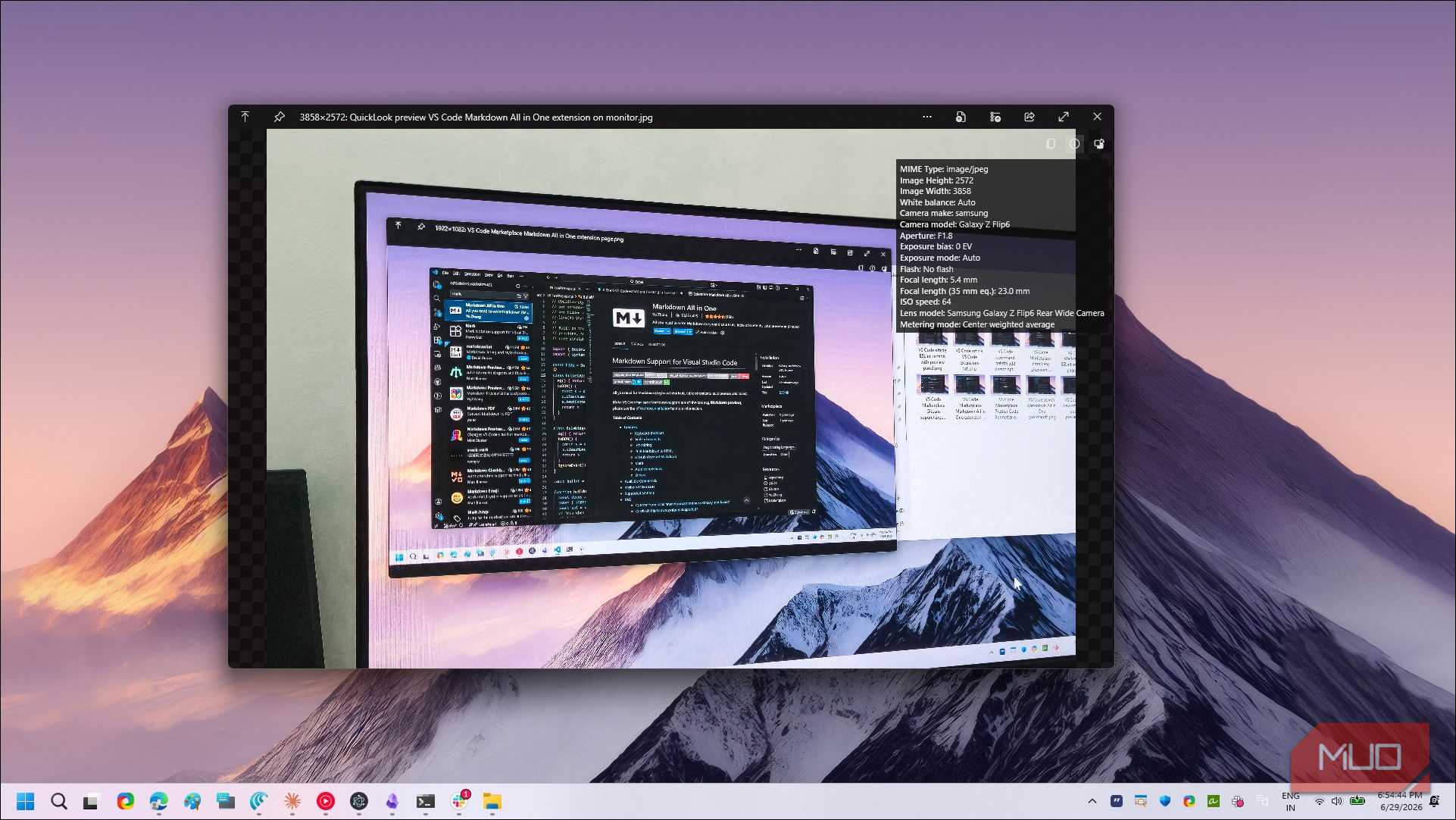Open Slack with notification badge
This screenshot has width=1456, height=820.
tap(459, 801)
